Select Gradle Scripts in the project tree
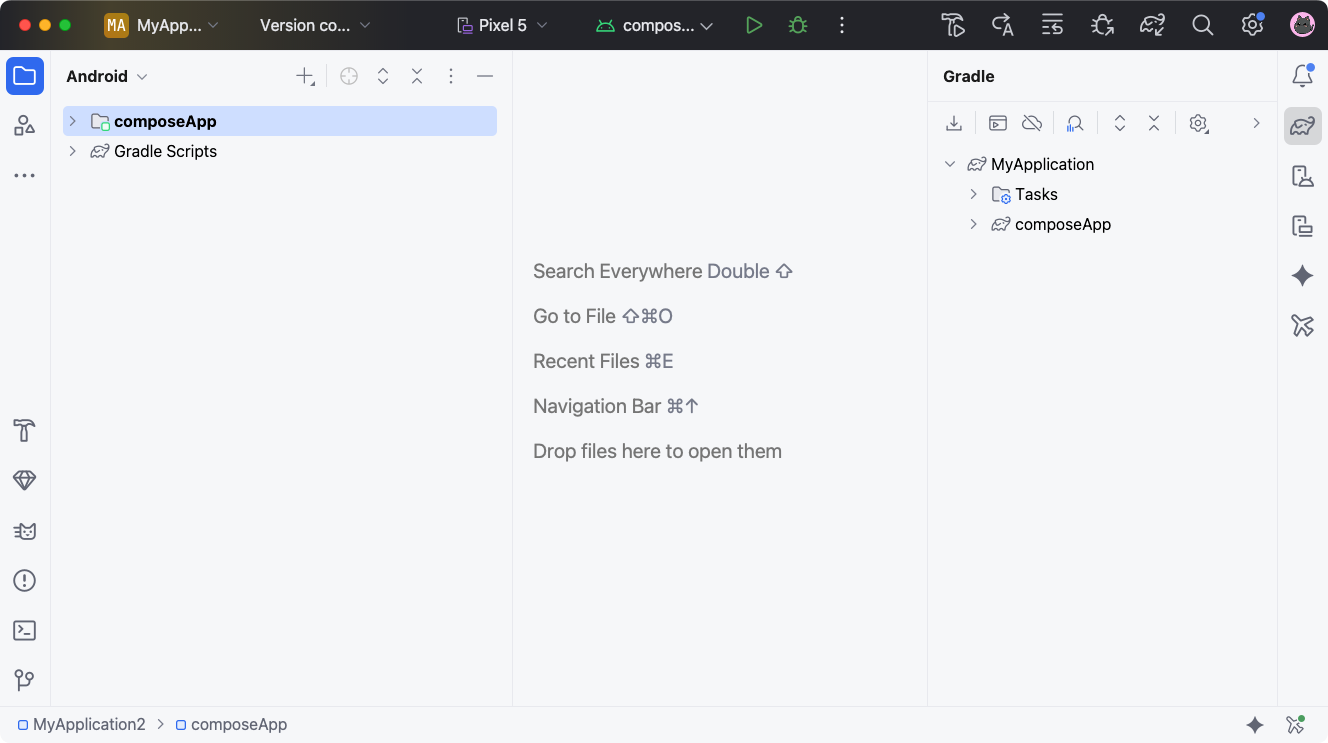The image size is (1328, 743). 165,151
